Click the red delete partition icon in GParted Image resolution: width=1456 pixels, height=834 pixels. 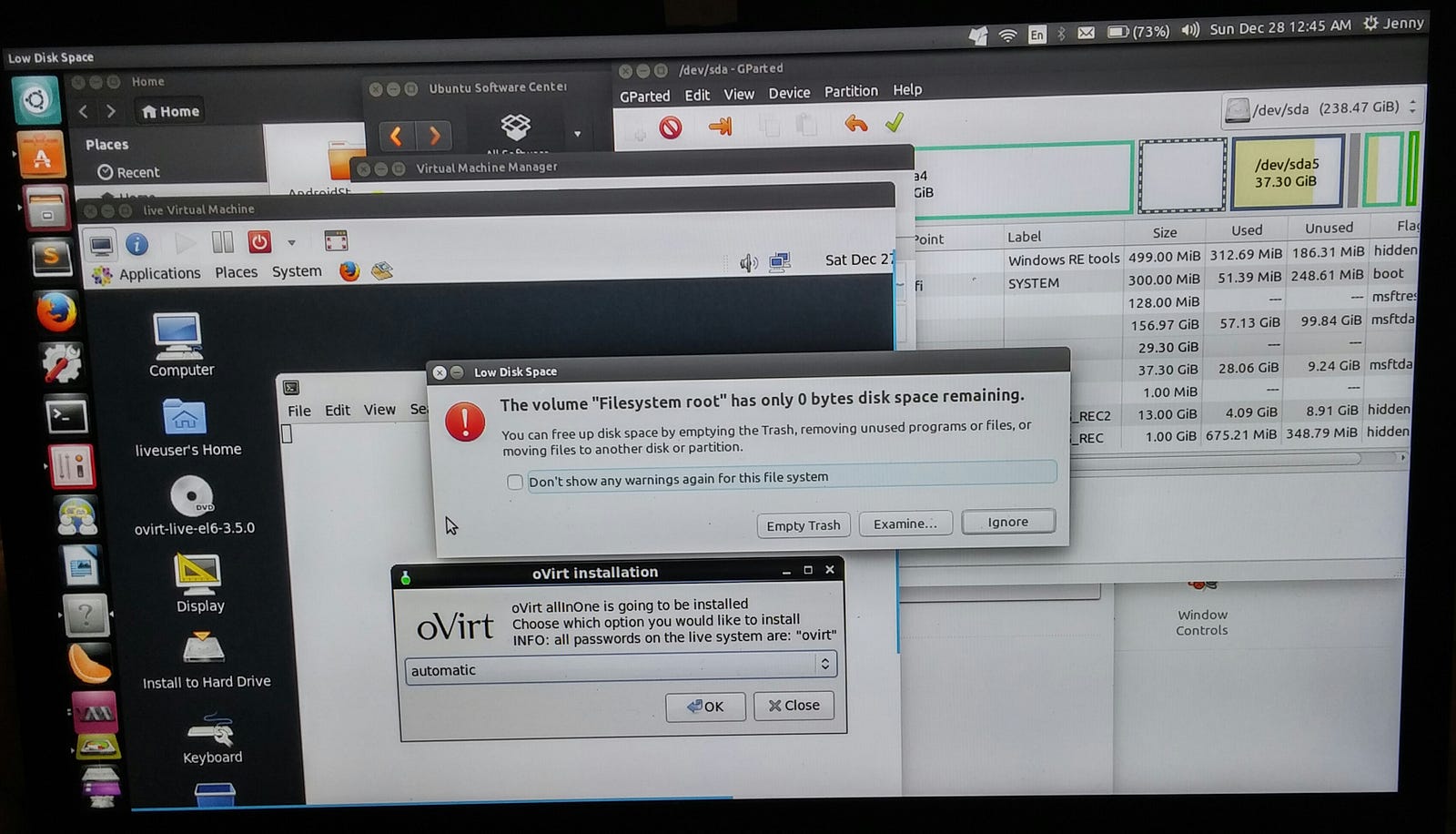pos(671,127)
